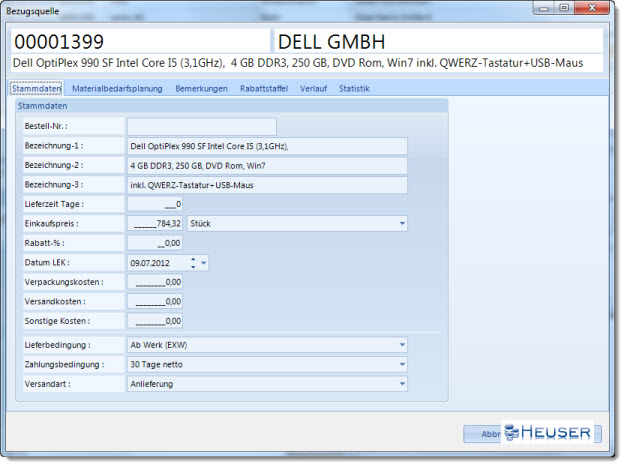Open the Bemerkungen tab
The height and width of the screenshot is (467, 625).
tap(201, 88)
